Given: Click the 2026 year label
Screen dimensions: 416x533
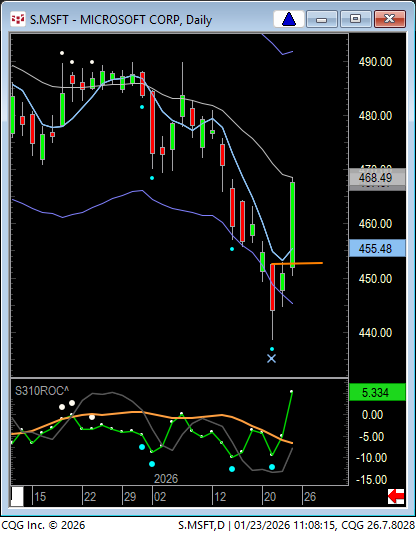Looking at the screenshot, I should [166, 479].
